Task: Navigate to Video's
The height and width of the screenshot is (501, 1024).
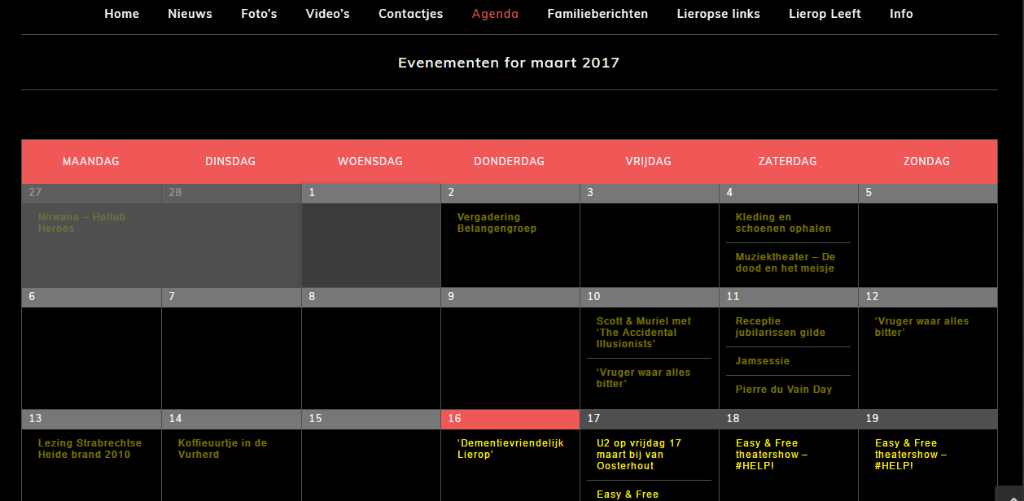Action: coord(328,14)
